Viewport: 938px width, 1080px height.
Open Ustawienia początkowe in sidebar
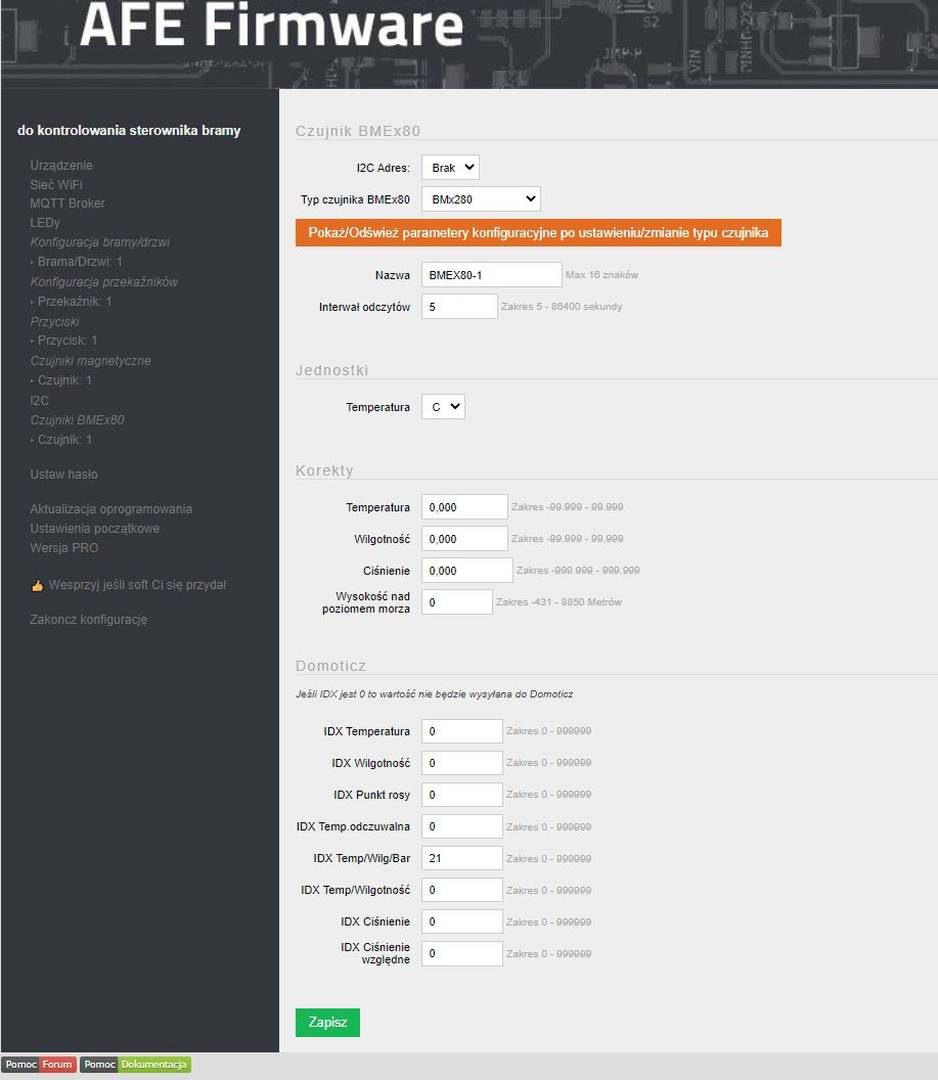click(95, 528)
